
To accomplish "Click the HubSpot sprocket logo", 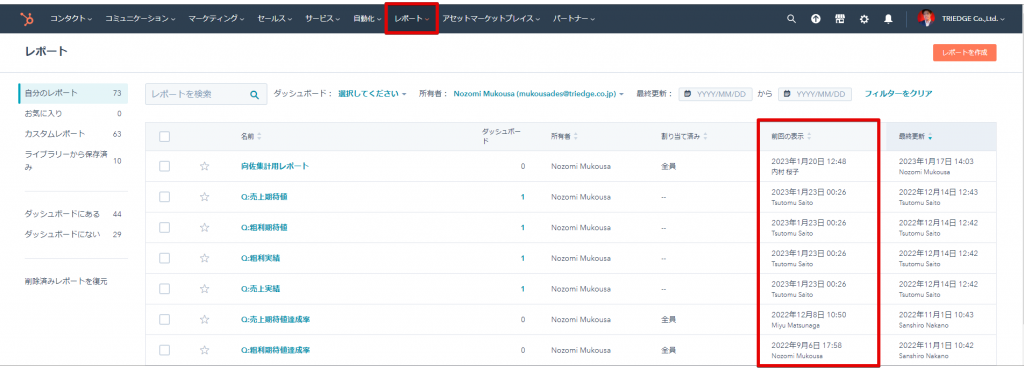I will [27, 19].
